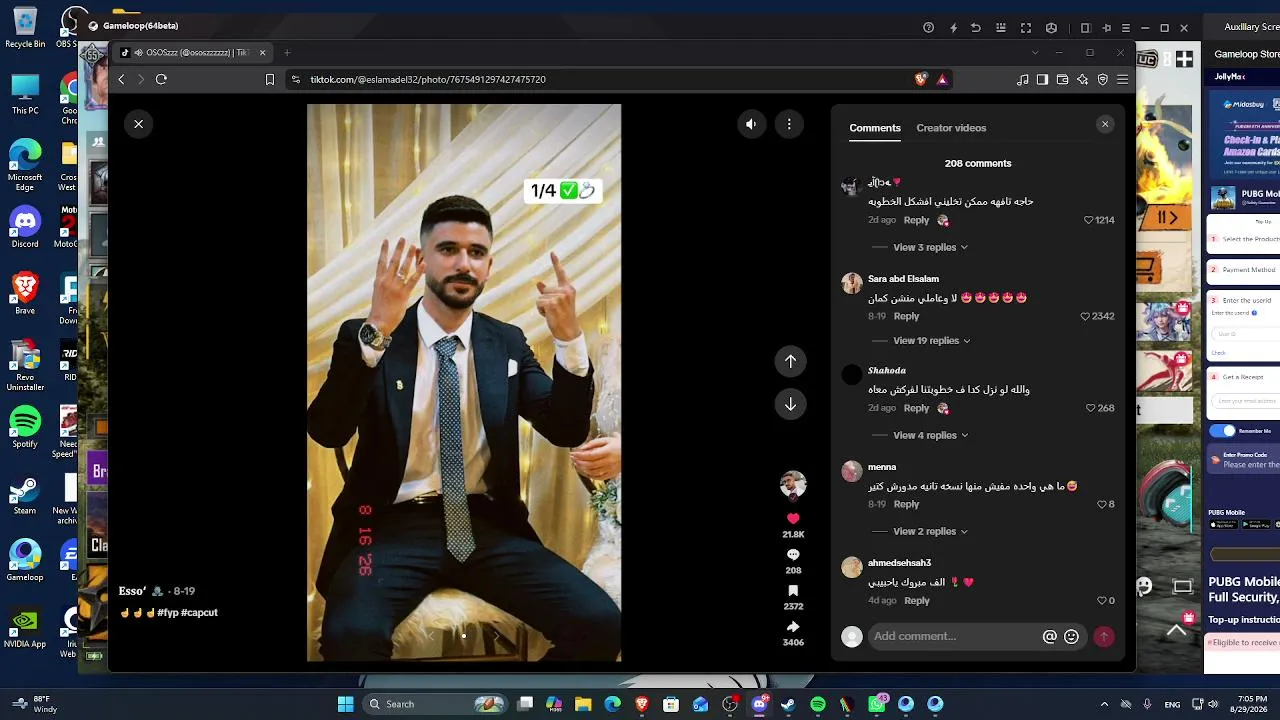Image resolution: width=1280 pixels, height=720 pixels.
Task: Mute the TikTok post sound
Action: 751,124
